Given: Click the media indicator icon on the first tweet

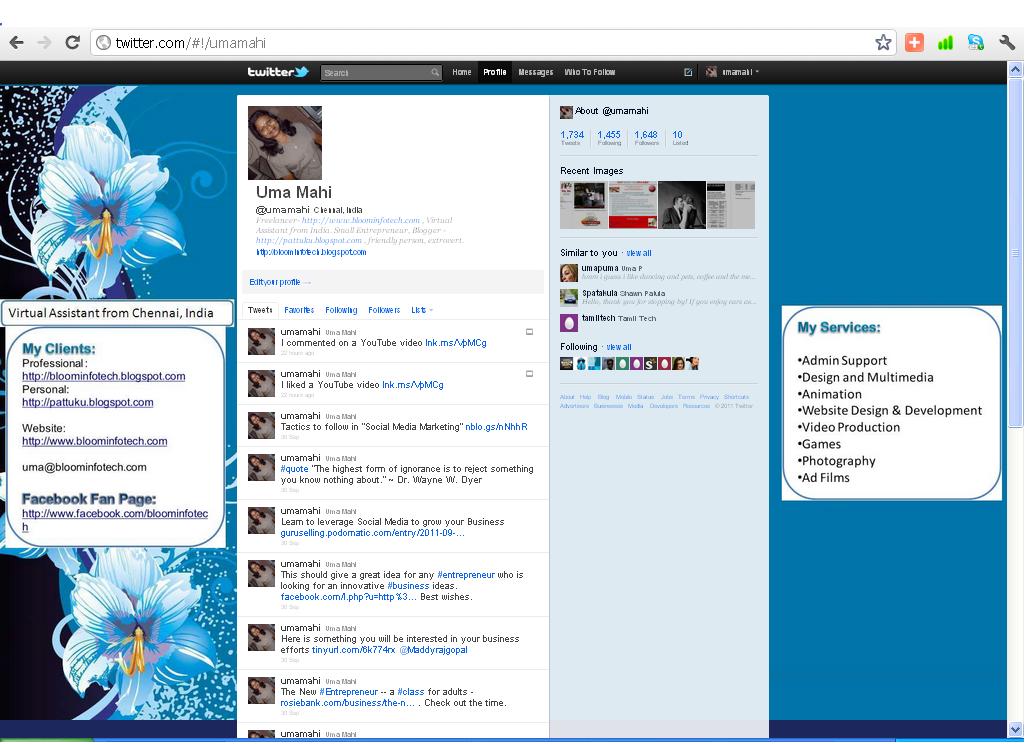Looking at the screenshot, I should (531, 331).
